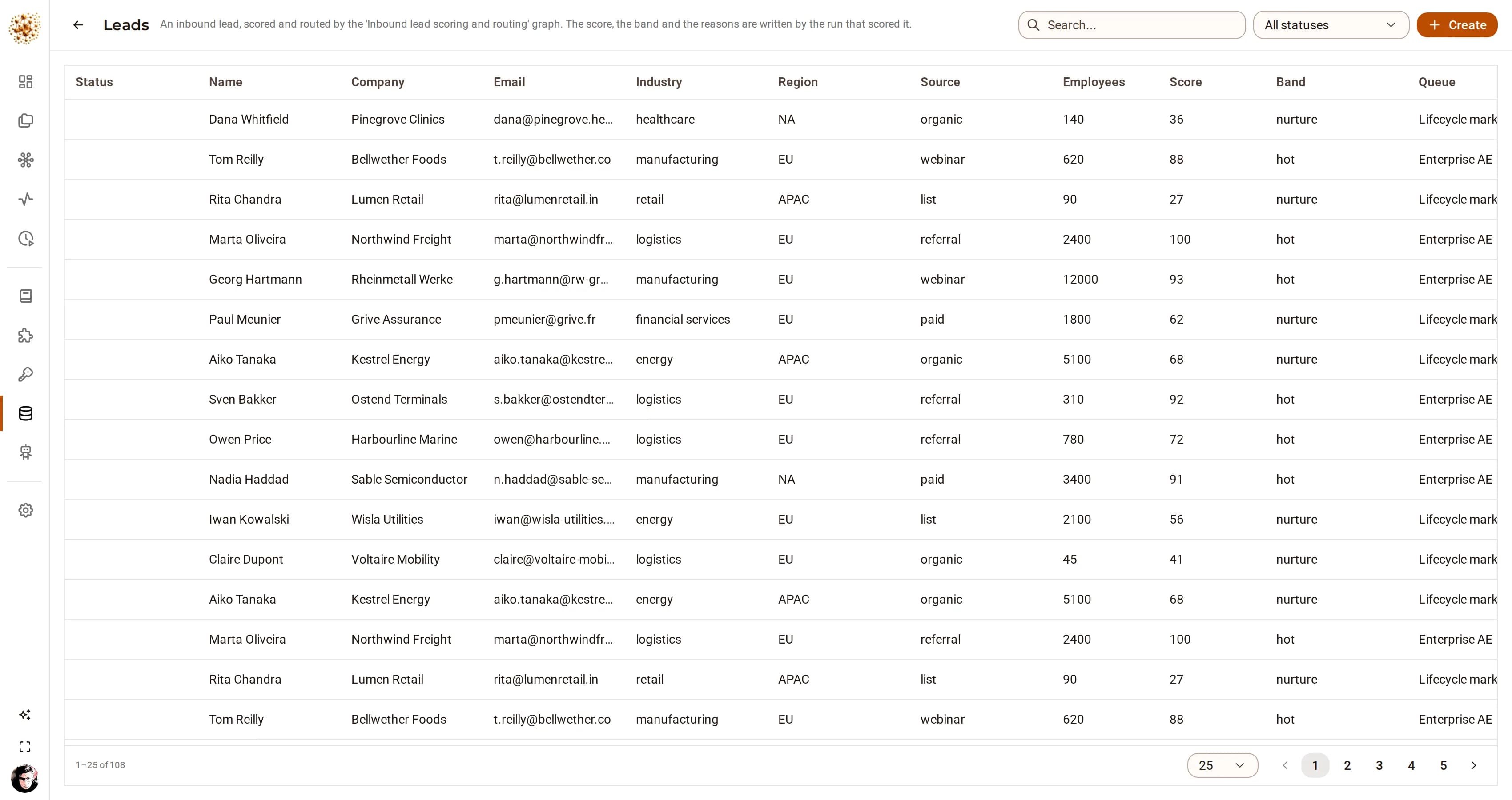Go to next page chevron

point(1473,765)
